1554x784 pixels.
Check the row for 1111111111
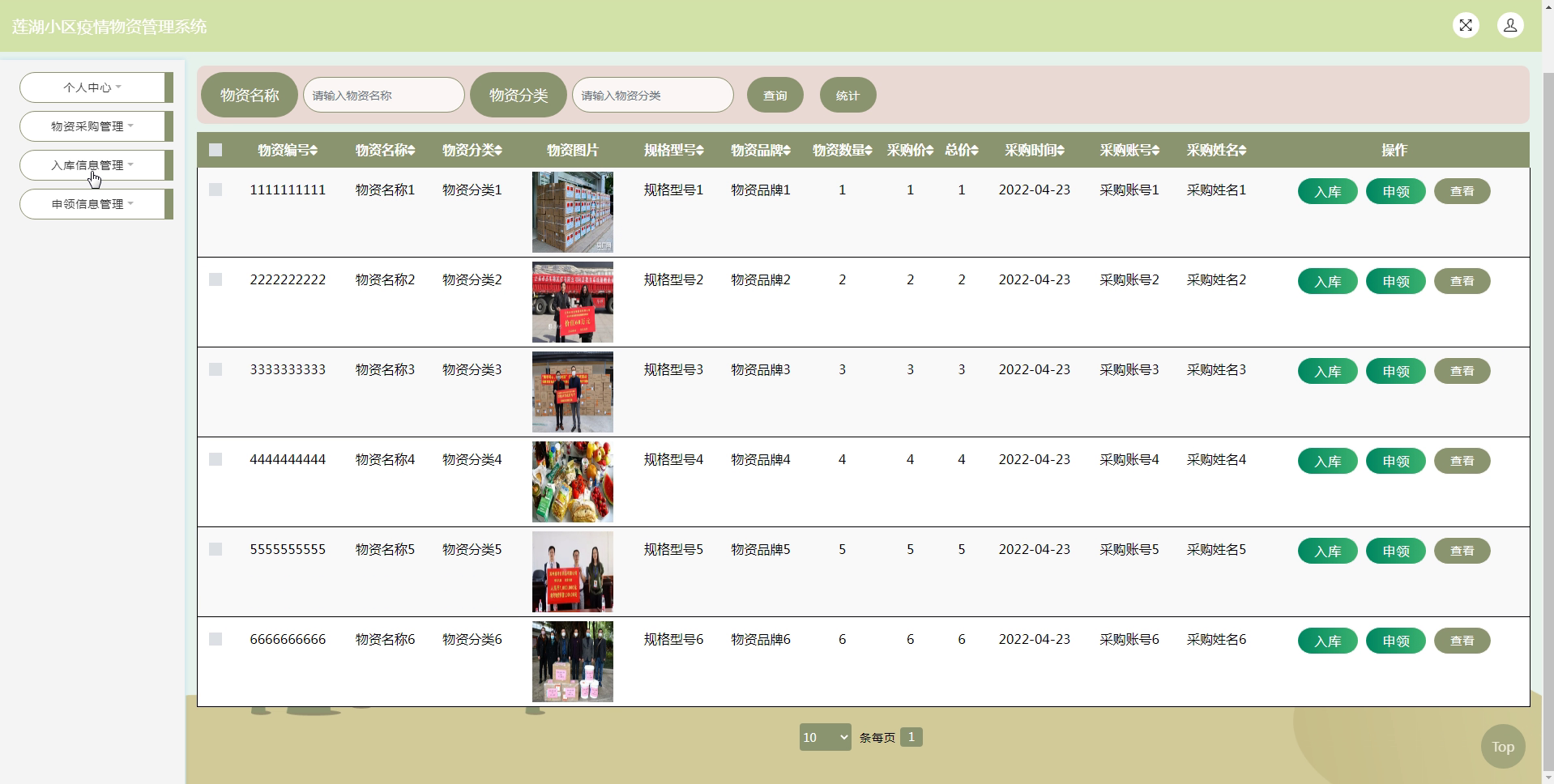point(216,190)
